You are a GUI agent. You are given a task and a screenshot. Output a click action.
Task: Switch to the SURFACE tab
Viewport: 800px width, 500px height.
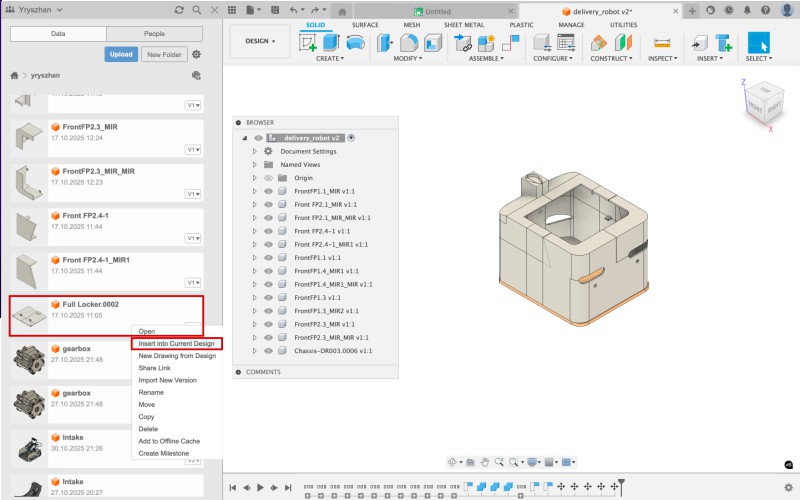click(365, 24)
